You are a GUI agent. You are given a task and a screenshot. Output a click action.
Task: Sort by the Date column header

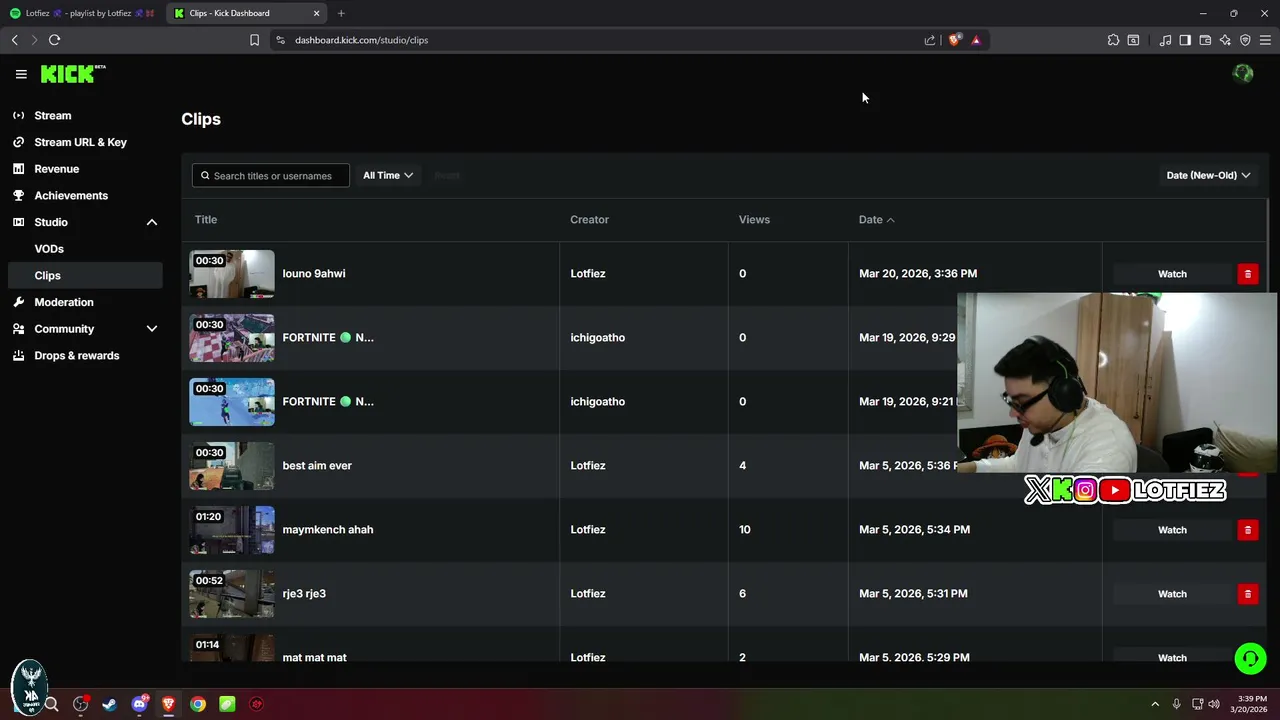pyautogui.click(x=876, y=220)
